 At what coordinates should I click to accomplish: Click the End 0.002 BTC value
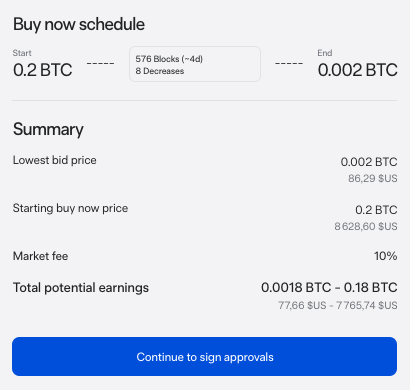coord(357,70)
